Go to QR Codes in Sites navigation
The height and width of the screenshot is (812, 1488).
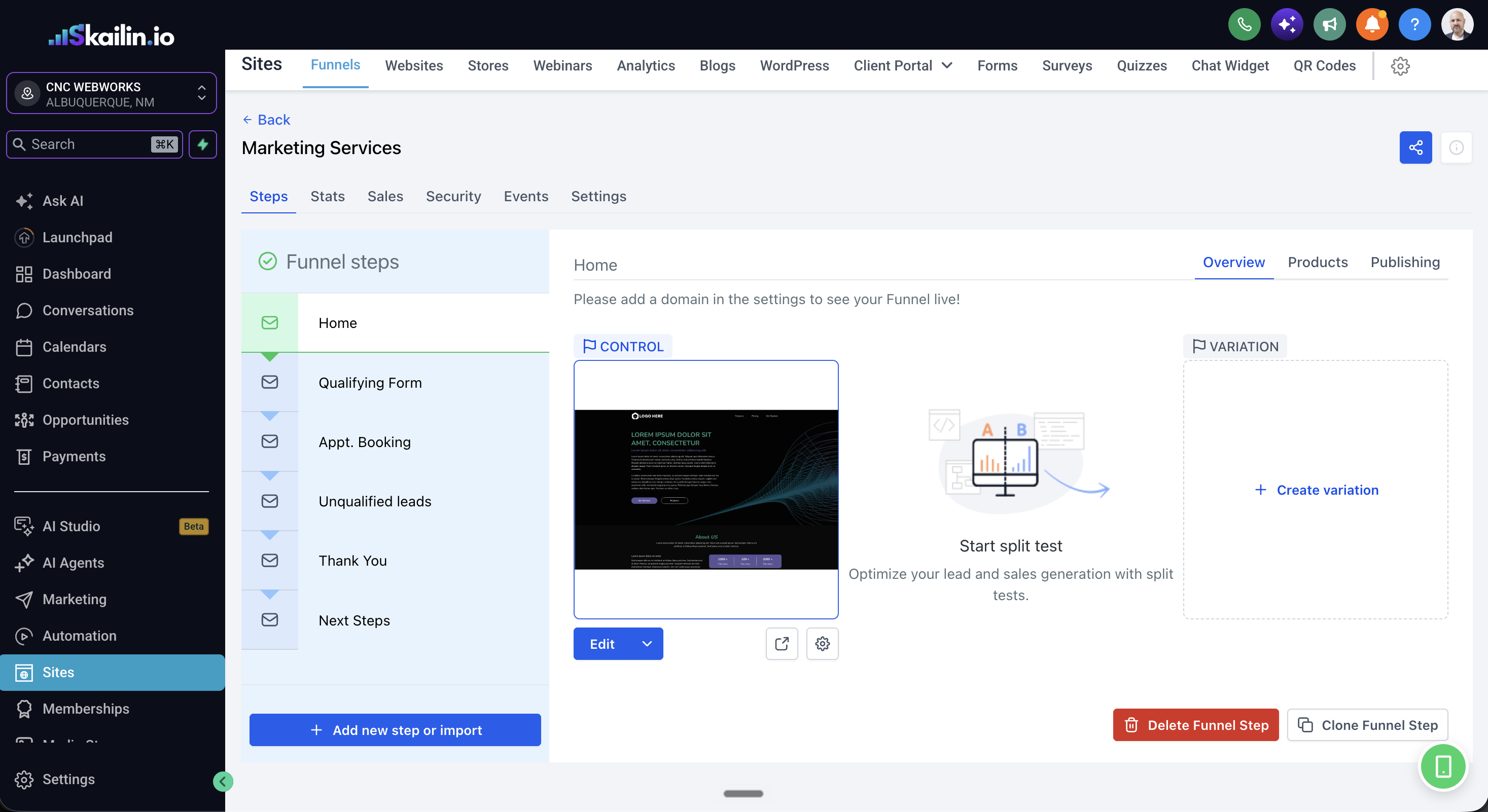point(1325,66)
